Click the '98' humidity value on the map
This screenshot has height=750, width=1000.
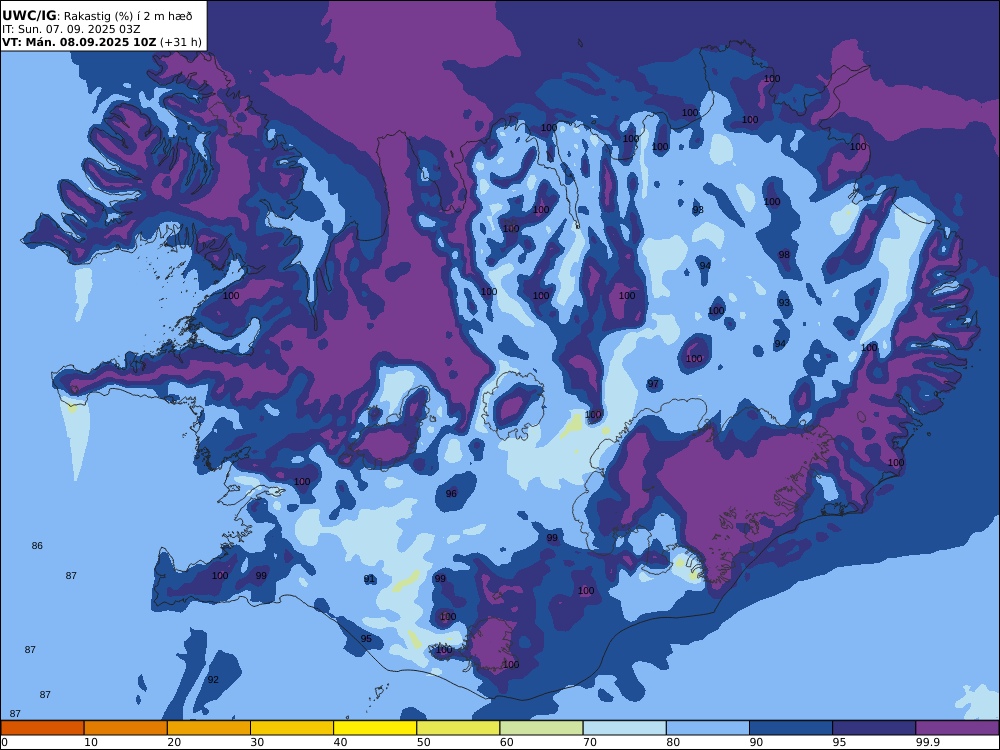click(784, 254)
